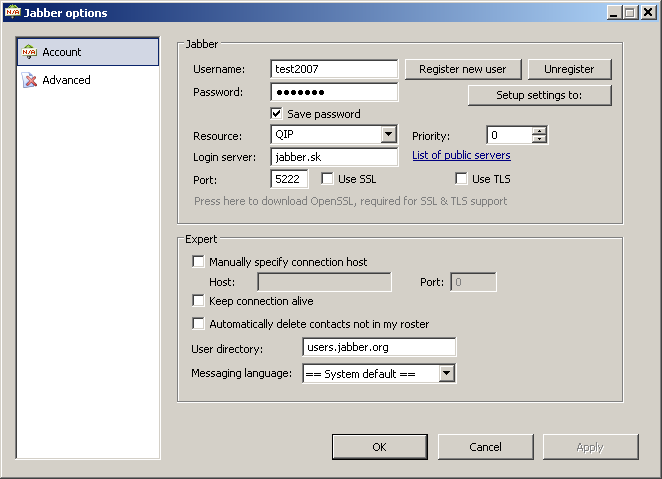The width and height of the screenshot is (662, 479).
Task: Click the Expert Port field showing 0
Action: point(473,282)
